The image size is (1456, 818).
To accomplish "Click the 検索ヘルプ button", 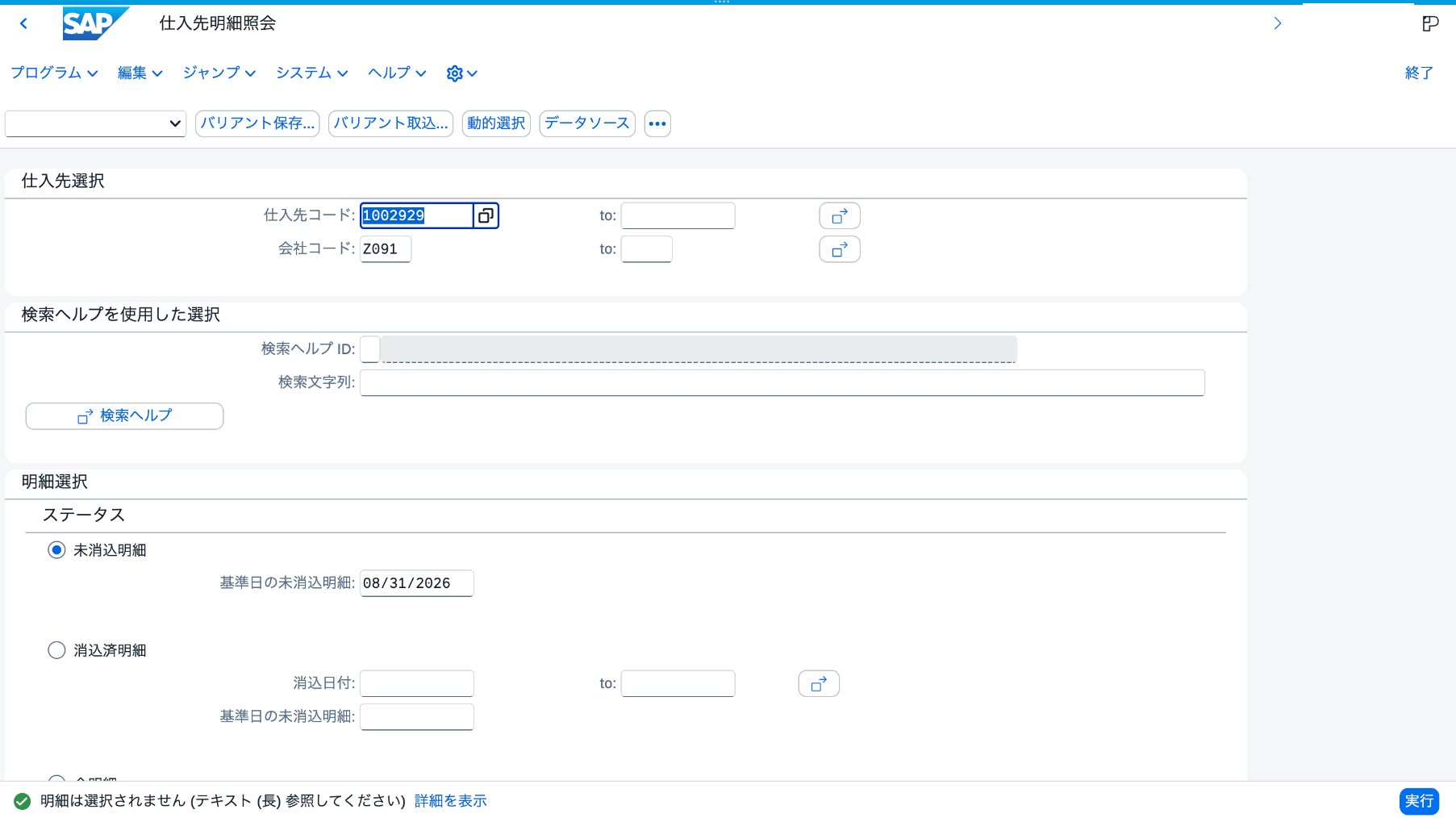I will 124,416.
